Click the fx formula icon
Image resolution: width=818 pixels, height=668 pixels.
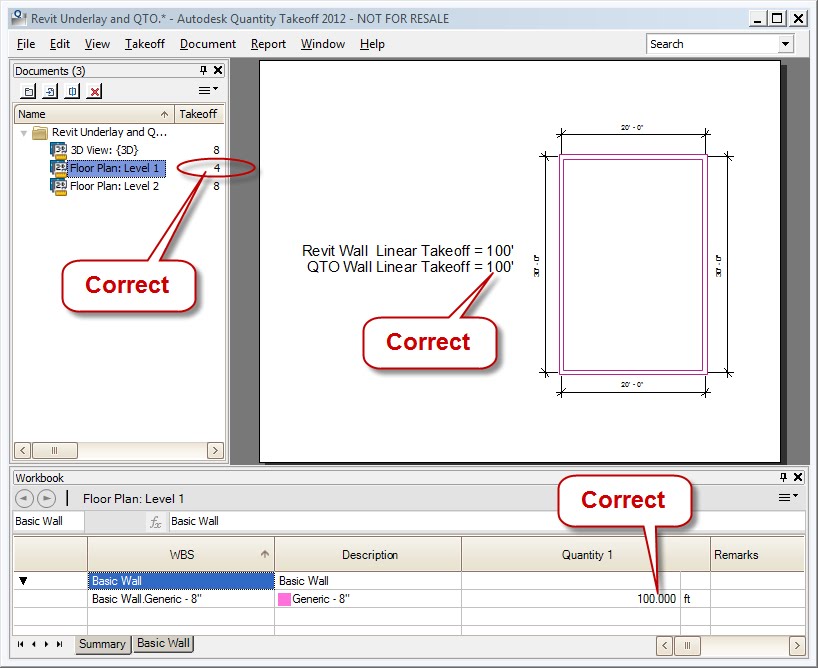click(155, 522)
